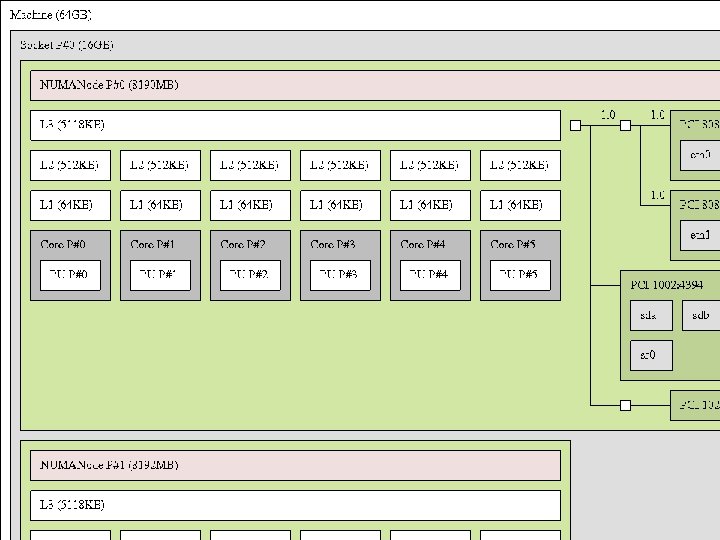Pick the PU P#5 box
720x540 pixels.
coord(520,276)
